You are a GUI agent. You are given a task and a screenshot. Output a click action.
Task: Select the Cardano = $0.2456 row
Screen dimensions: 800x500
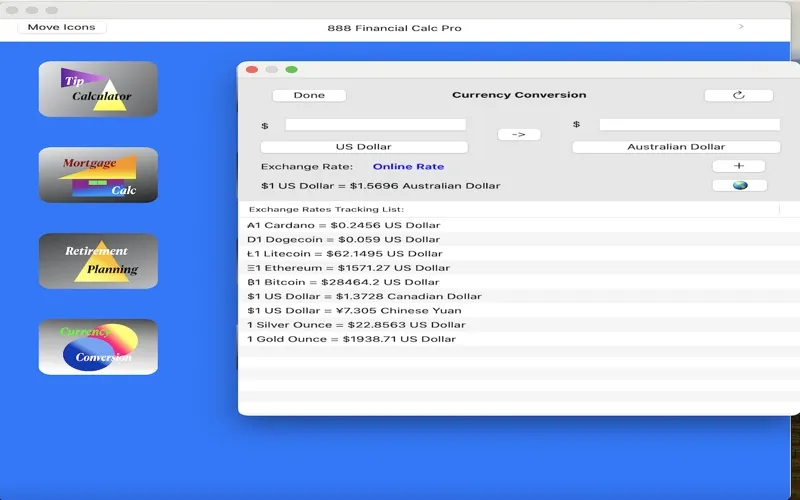pos(519,225)
